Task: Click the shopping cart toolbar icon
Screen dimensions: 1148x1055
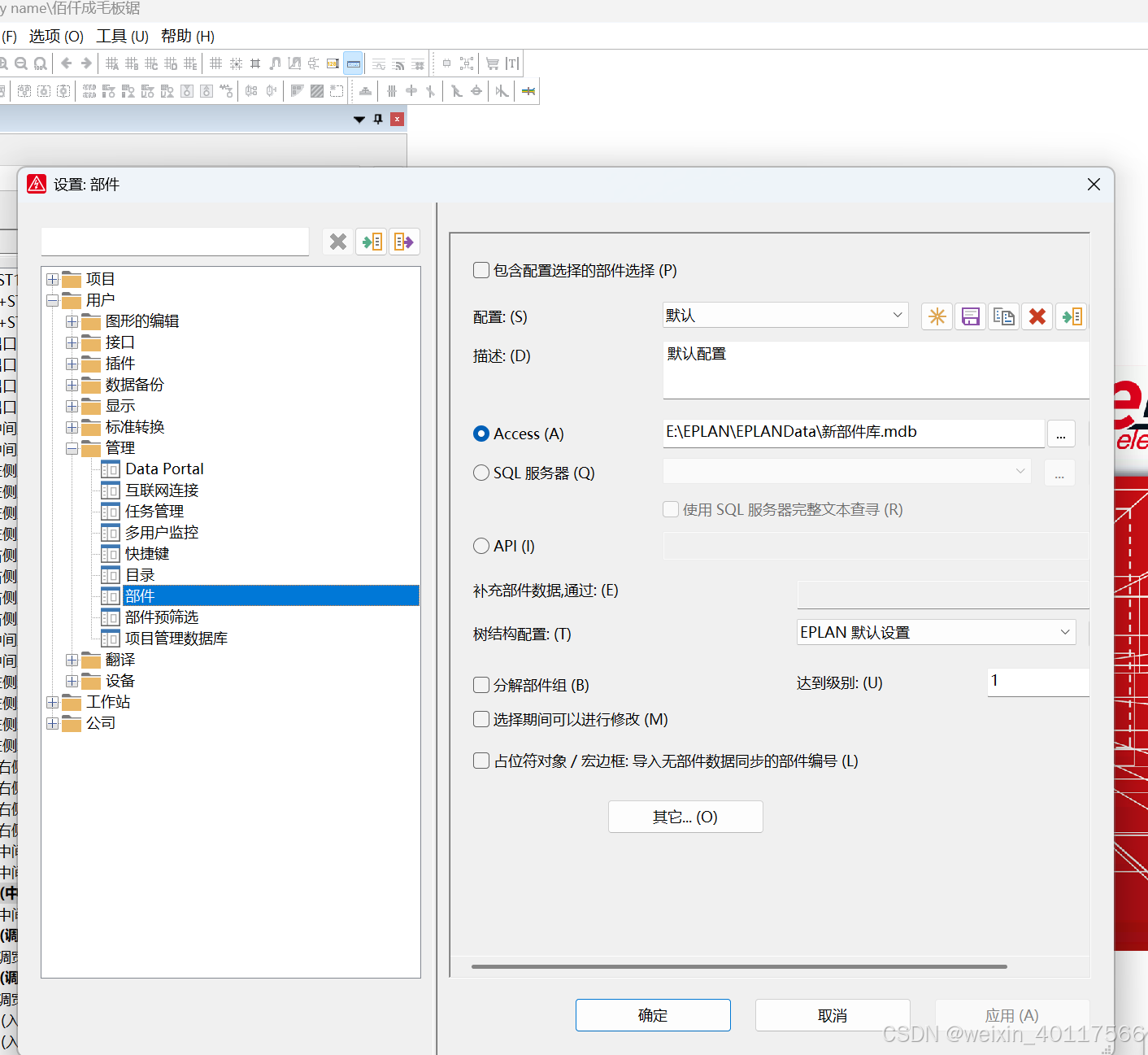Action: click(x=493, y=63)
